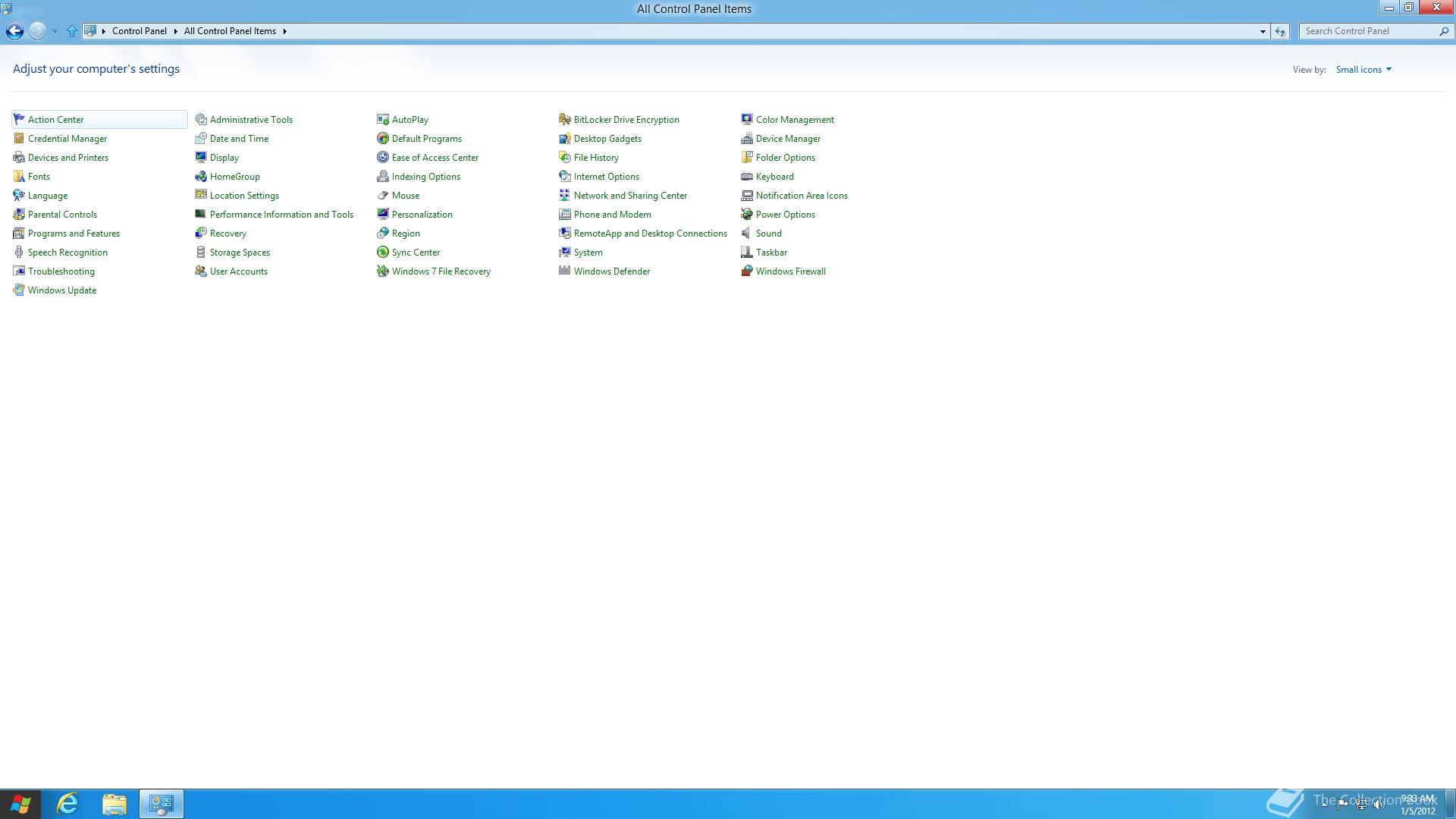The height and width of the screenshot is (819, 1456).
Task: Click the Devices and Printers icon
Action: pos(19,157)
